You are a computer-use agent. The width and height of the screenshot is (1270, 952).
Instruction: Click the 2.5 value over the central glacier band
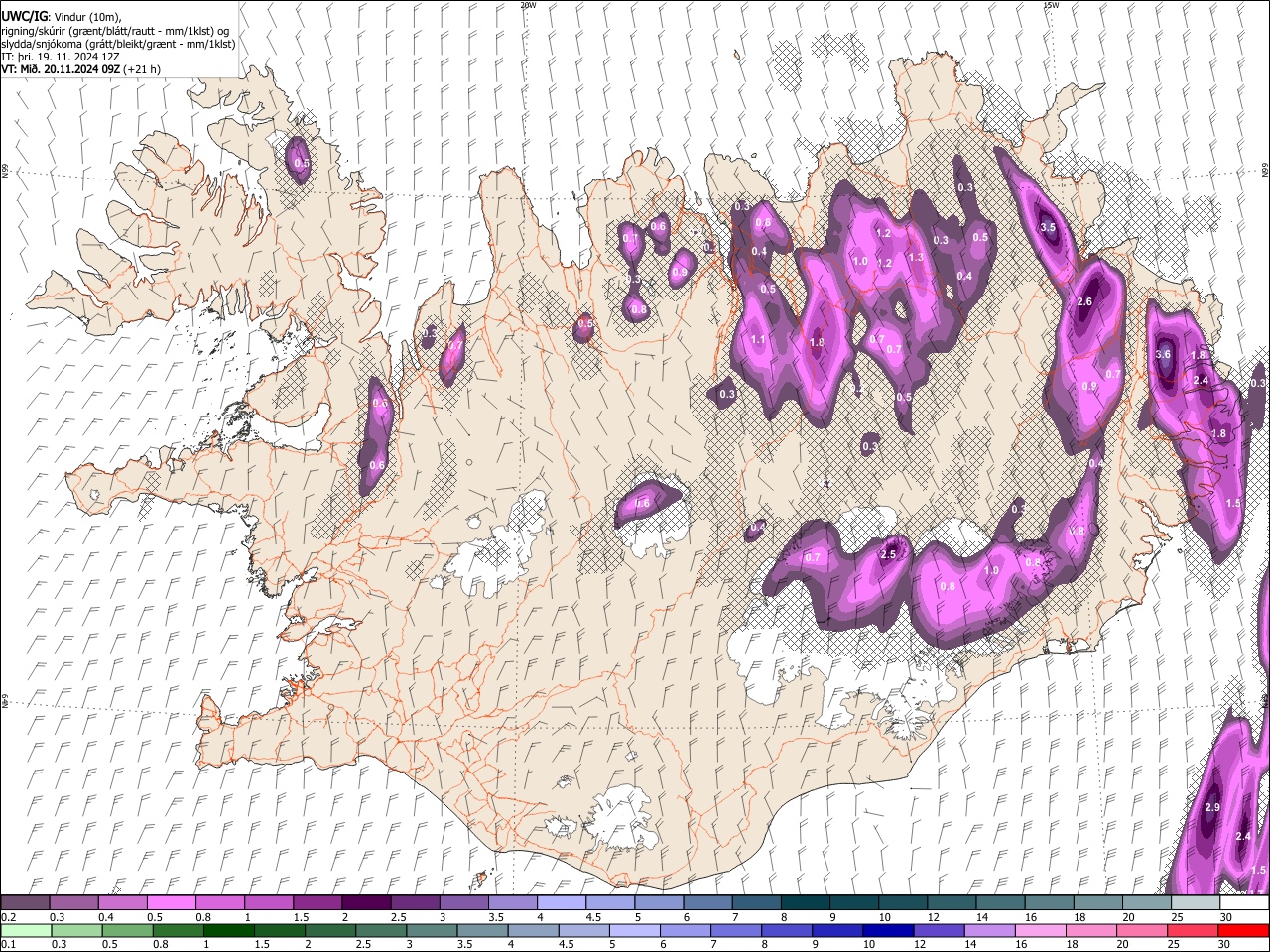coord(888,554)
